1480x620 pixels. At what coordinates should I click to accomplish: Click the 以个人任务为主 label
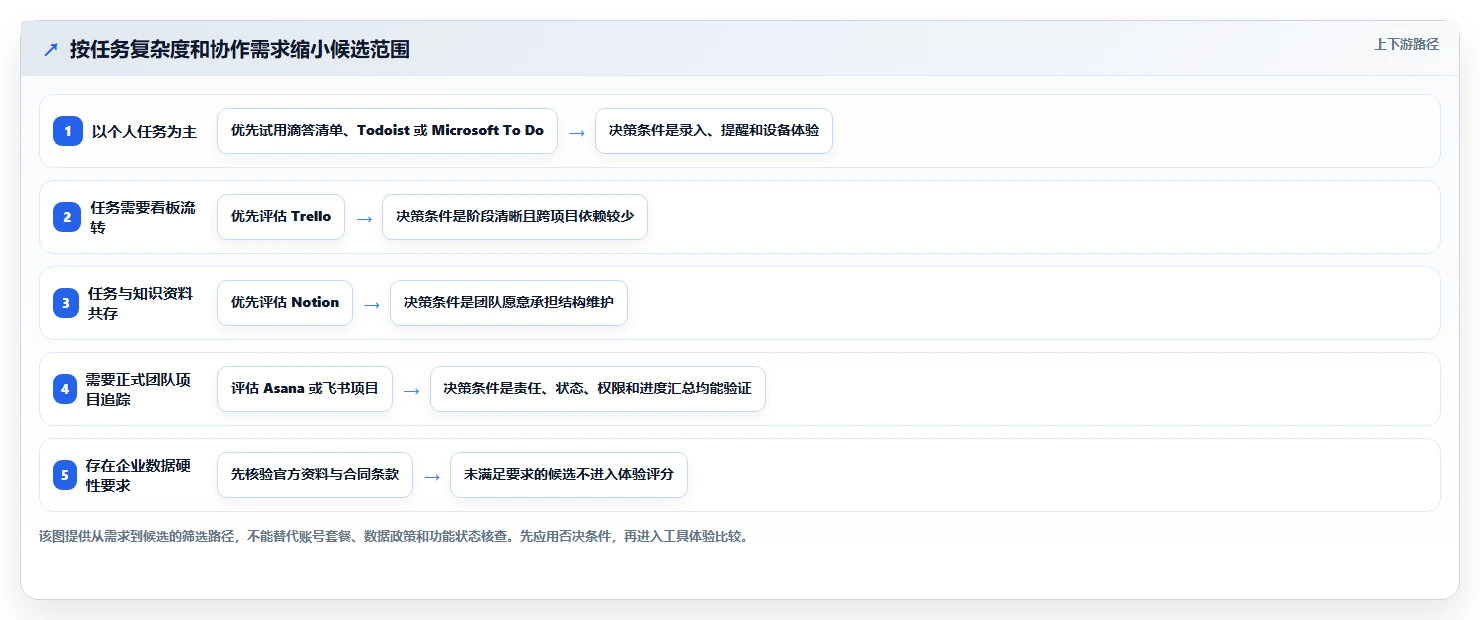(x=144, y=131)
